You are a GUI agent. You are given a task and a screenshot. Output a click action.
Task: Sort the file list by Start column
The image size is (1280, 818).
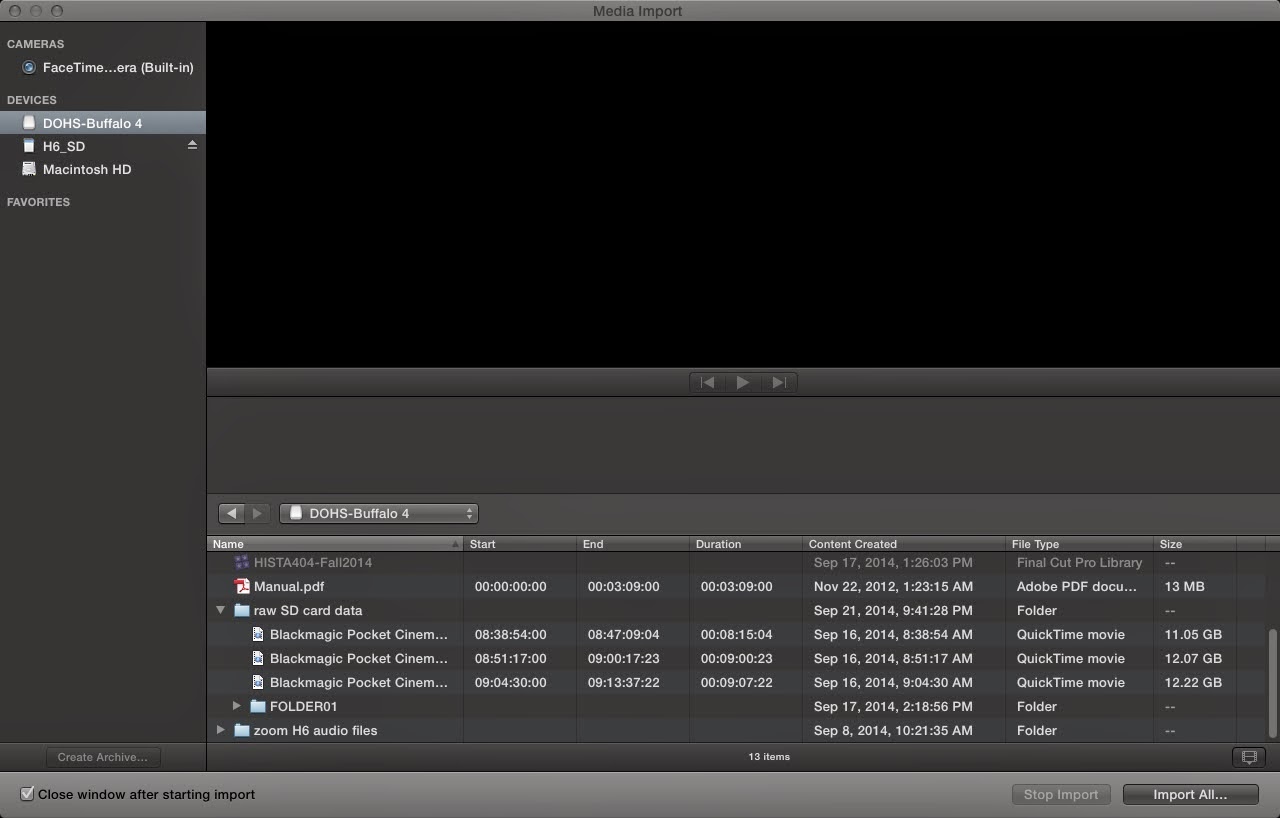point(520,544)
